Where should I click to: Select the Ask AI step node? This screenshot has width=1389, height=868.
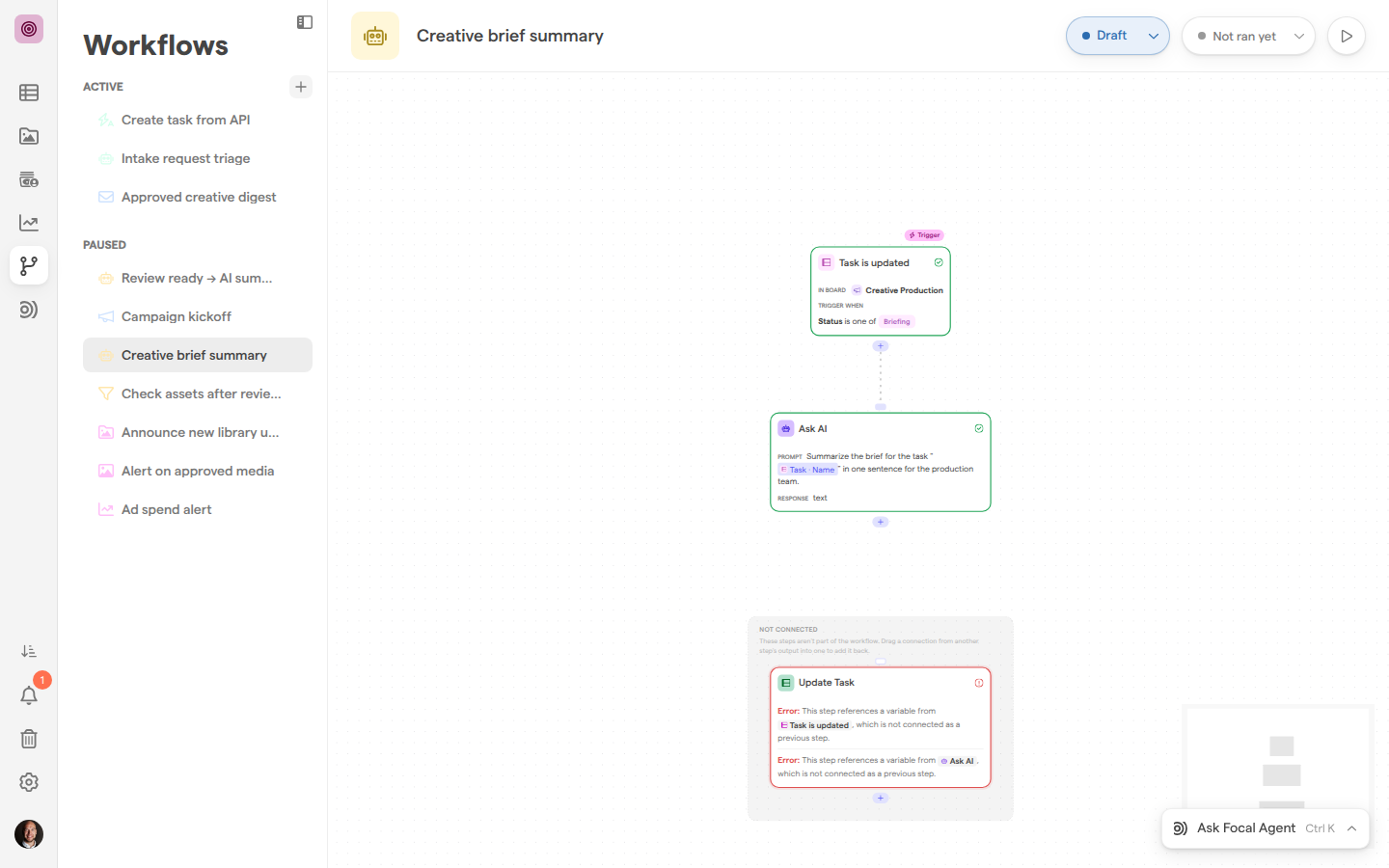pyautogui.click(x=881, y=462)
